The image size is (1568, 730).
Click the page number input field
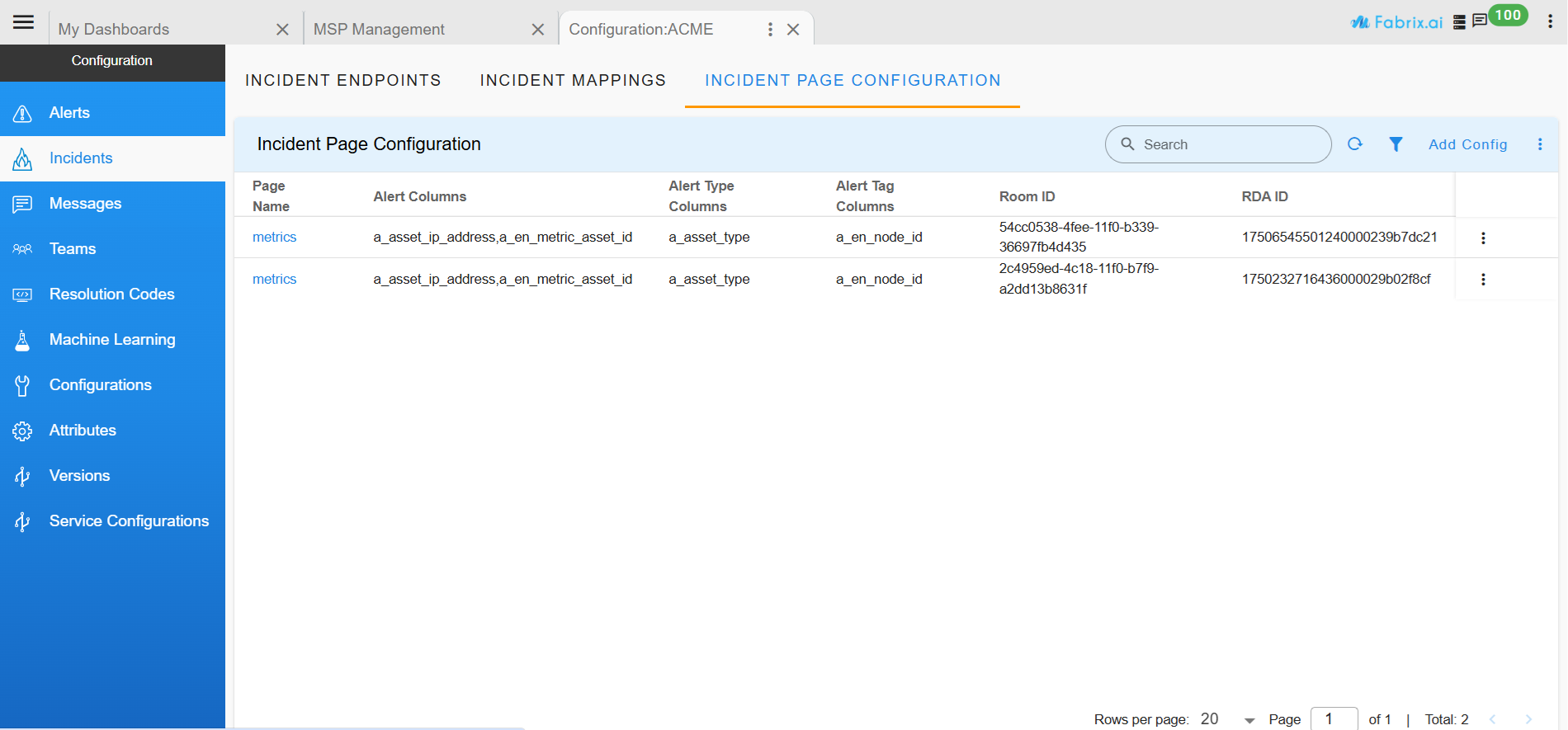(x=1333, y=719)
